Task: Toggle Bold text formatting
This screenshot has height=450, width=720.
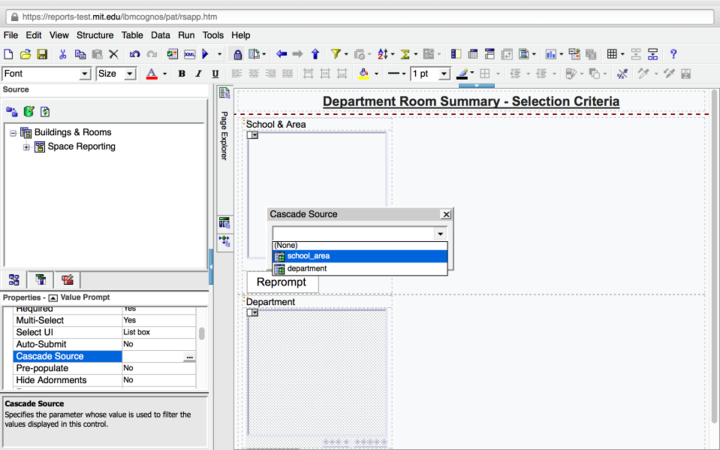Action: [182, 74]
